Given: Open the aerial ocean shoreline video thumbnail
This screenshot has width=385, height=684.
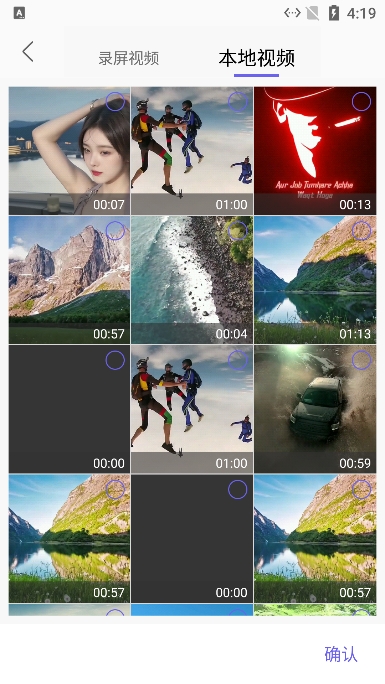Looking at the screenshot, I should pos(192,280).
